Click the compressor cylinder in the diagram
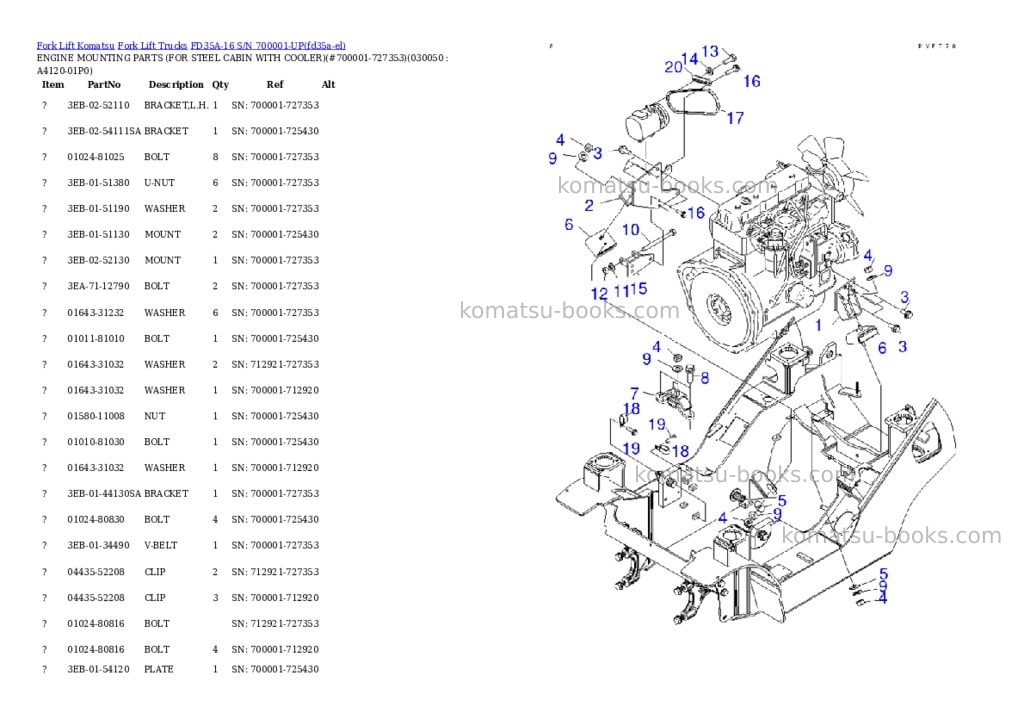Viewport: 1024px width, 725px height. (x=645, y=123)
